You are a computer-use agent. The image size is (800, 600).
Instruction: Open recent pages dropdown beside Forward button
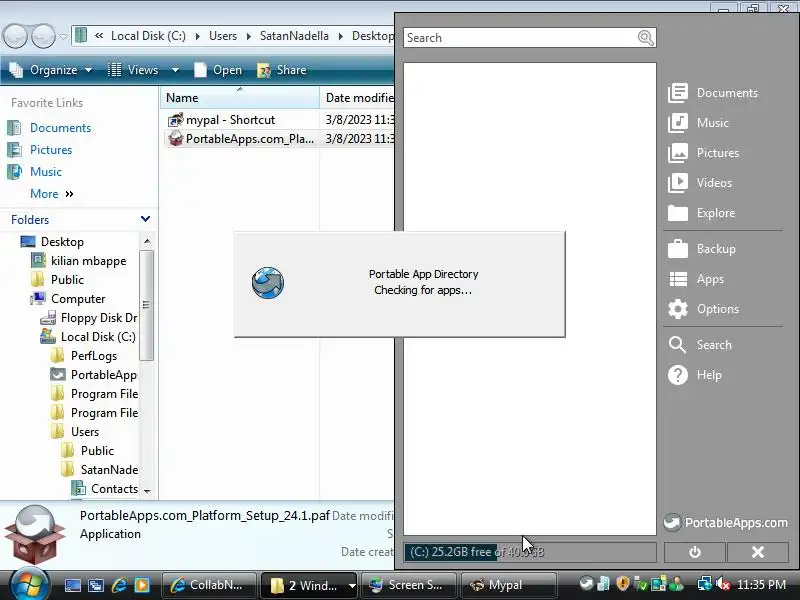[63, 37]
